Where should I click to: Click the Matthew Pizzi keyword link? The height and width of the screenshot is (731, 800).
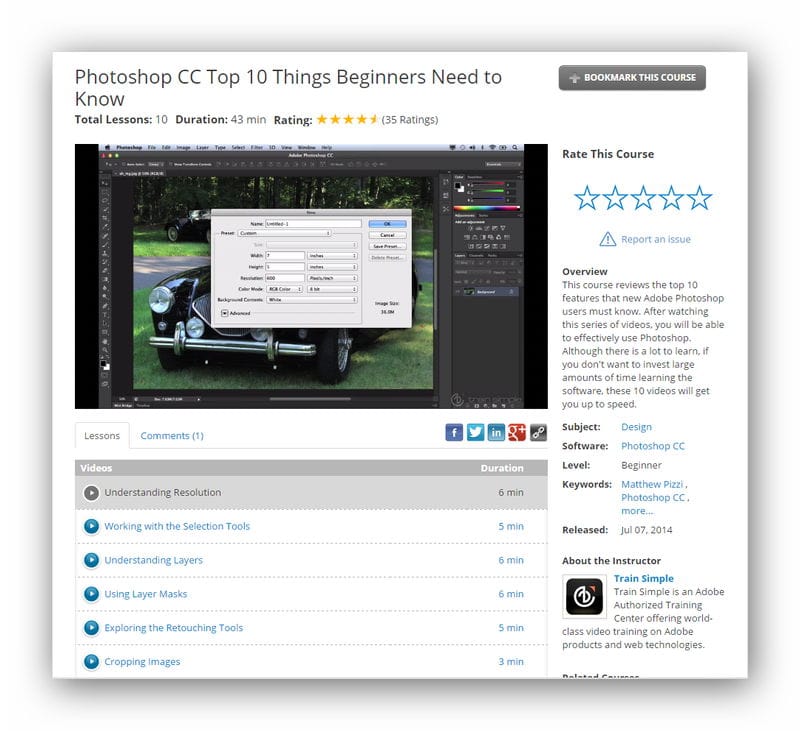(x=652, y=484)
